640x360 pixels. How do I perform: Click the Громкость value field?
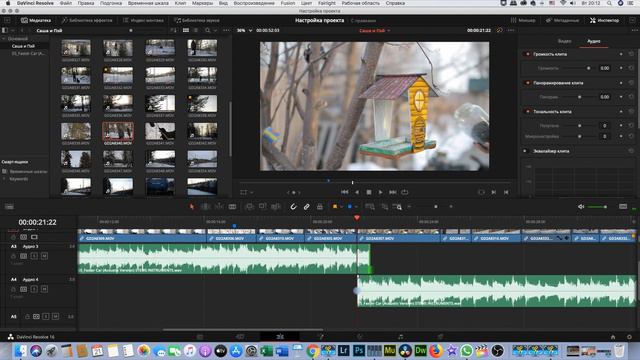coord(604,68)
